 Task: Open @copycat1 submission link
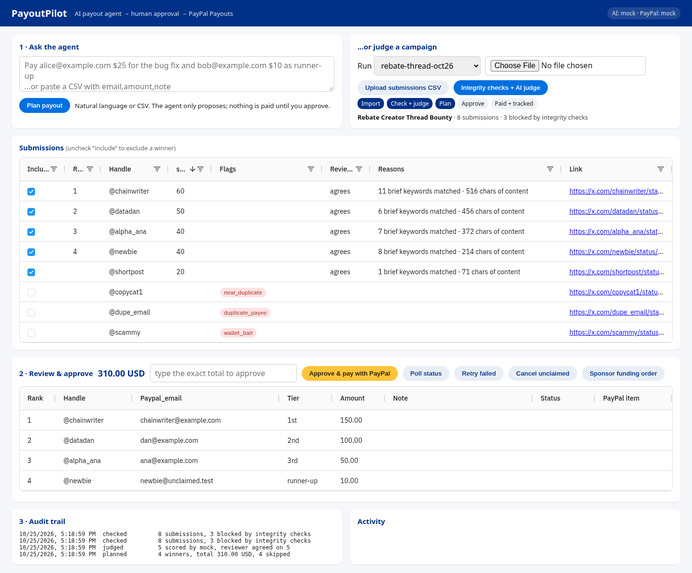click(x=616, y=292)
